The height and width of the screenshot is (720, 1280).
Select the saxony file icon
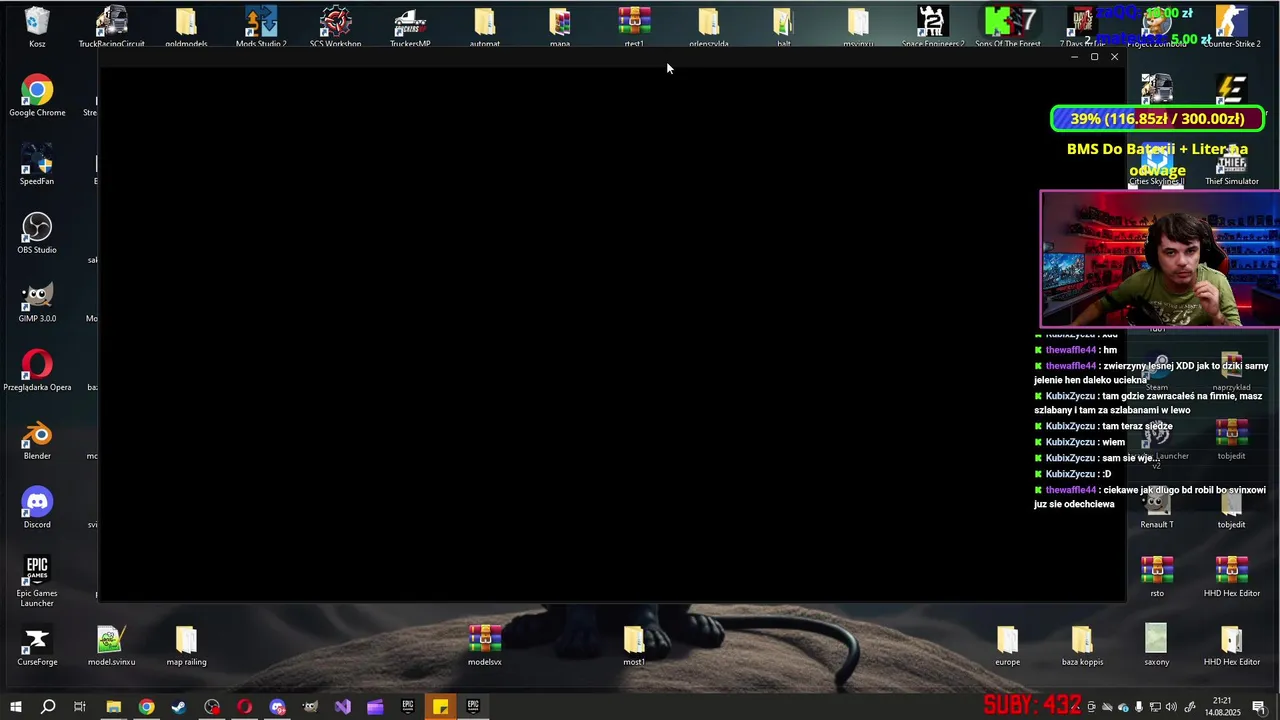coord(1157,646)
